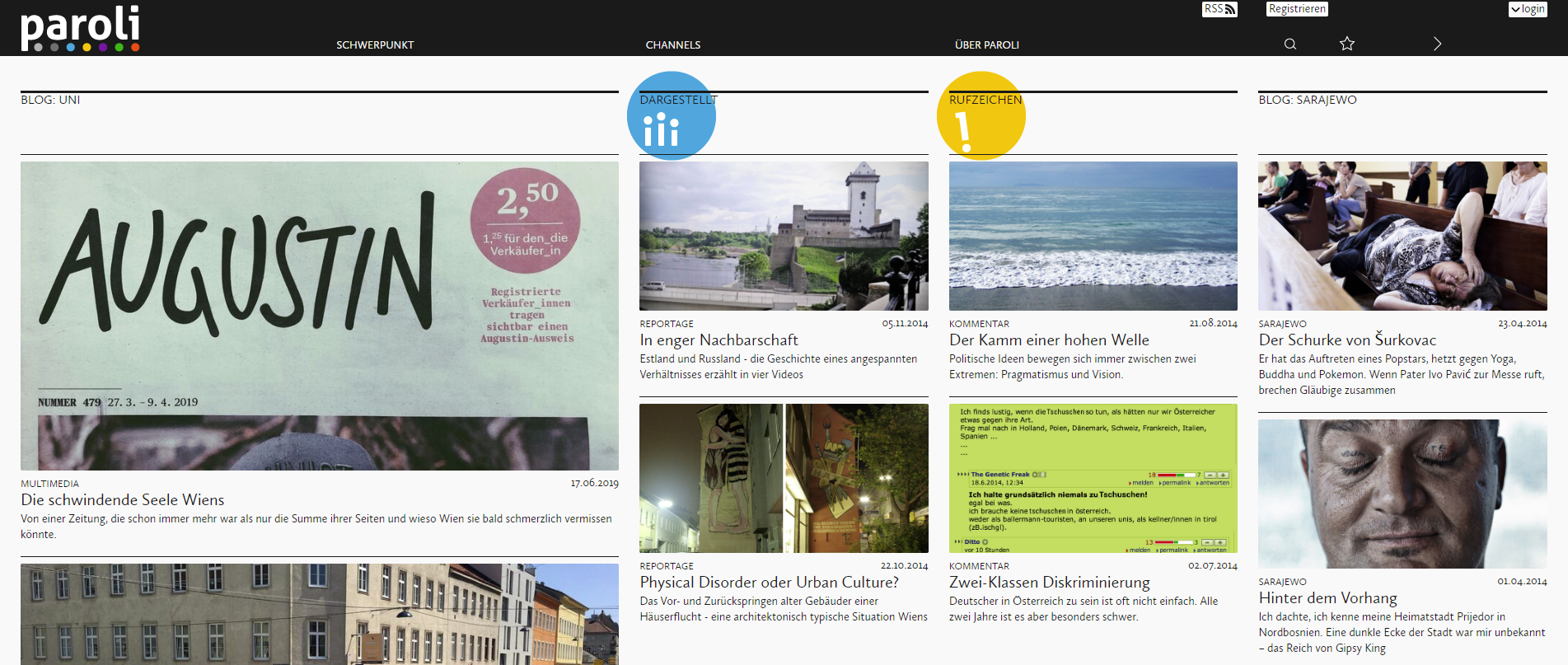Open article In enger Nachbarschaft
The width and height of the screenshot is (1568, 665).
(x=719, y=340)
